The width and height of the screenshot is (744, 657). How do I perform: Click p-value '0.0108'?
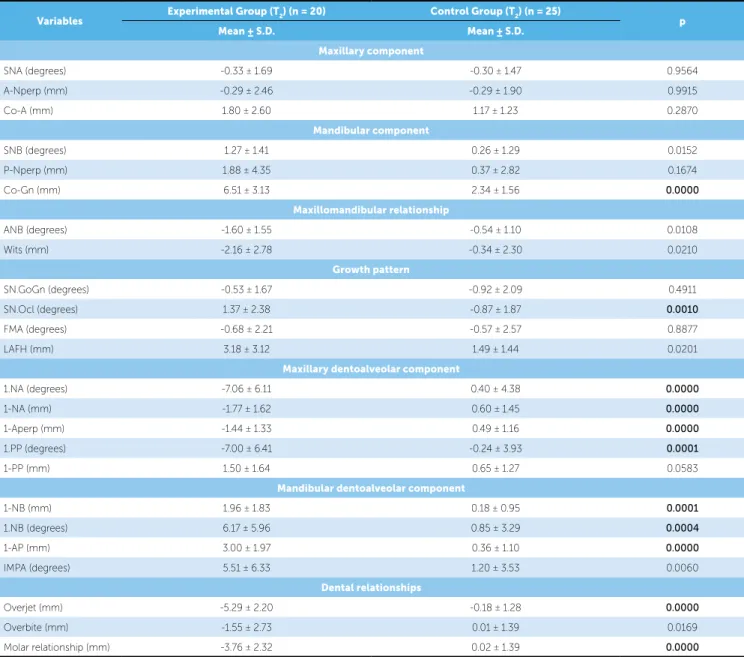click(682, 230)
